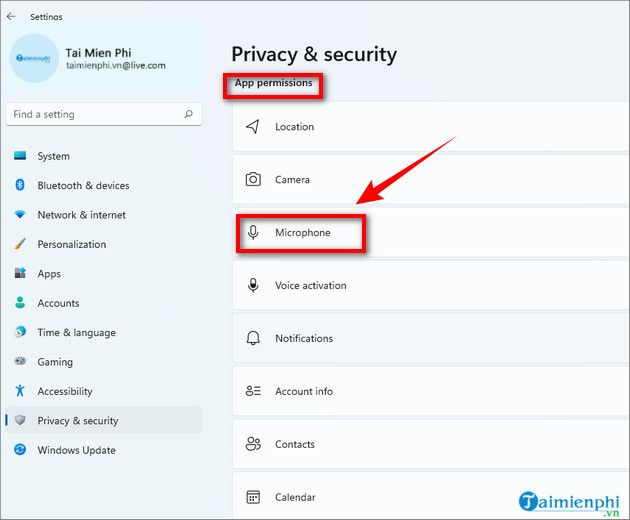This screenshot has width=630, height=520.
Task: Open the Tai Mien Phi profile avatar
Action: point(34,58)
